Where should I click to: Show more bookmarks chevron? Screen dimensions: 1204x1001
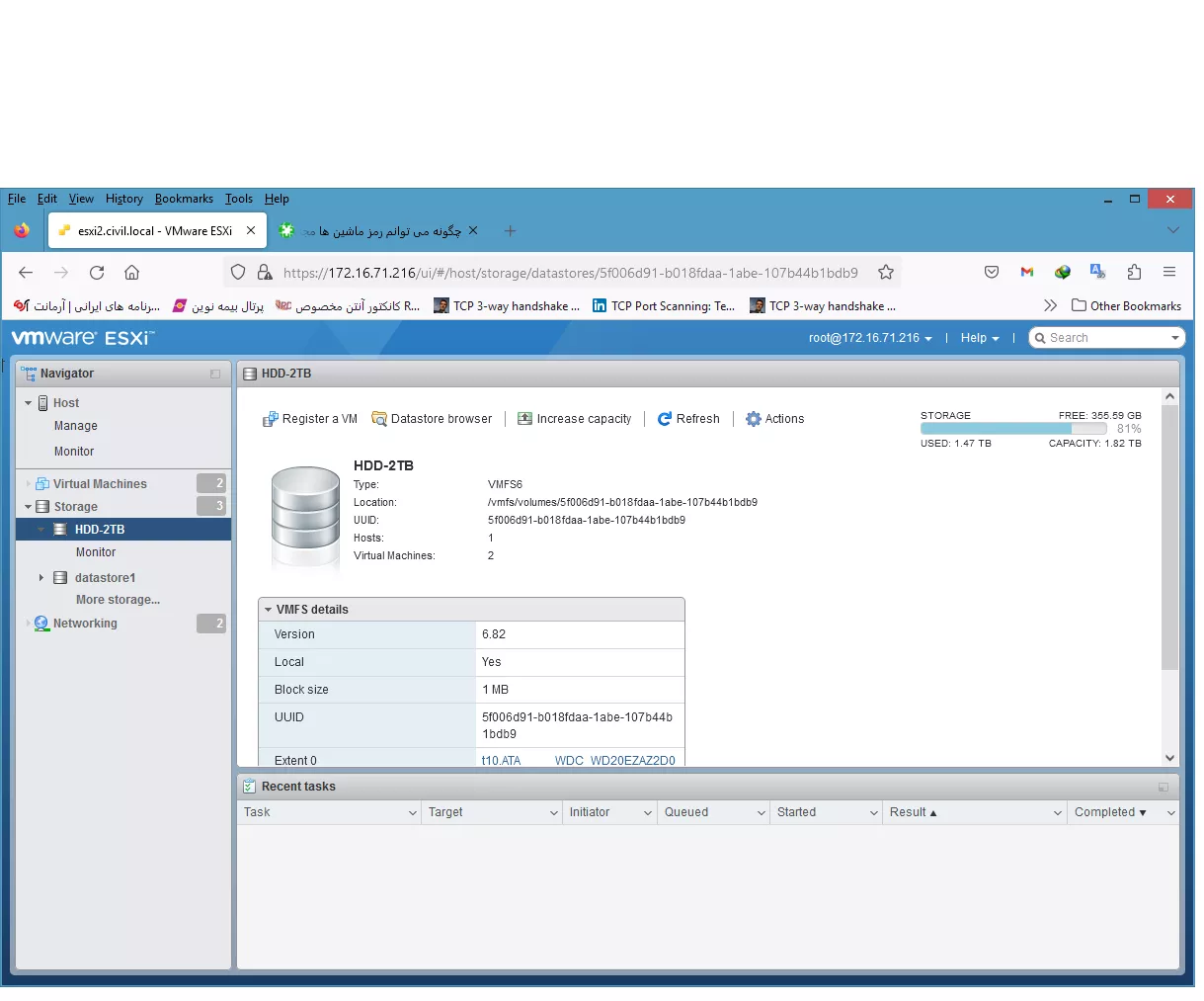1050,305
